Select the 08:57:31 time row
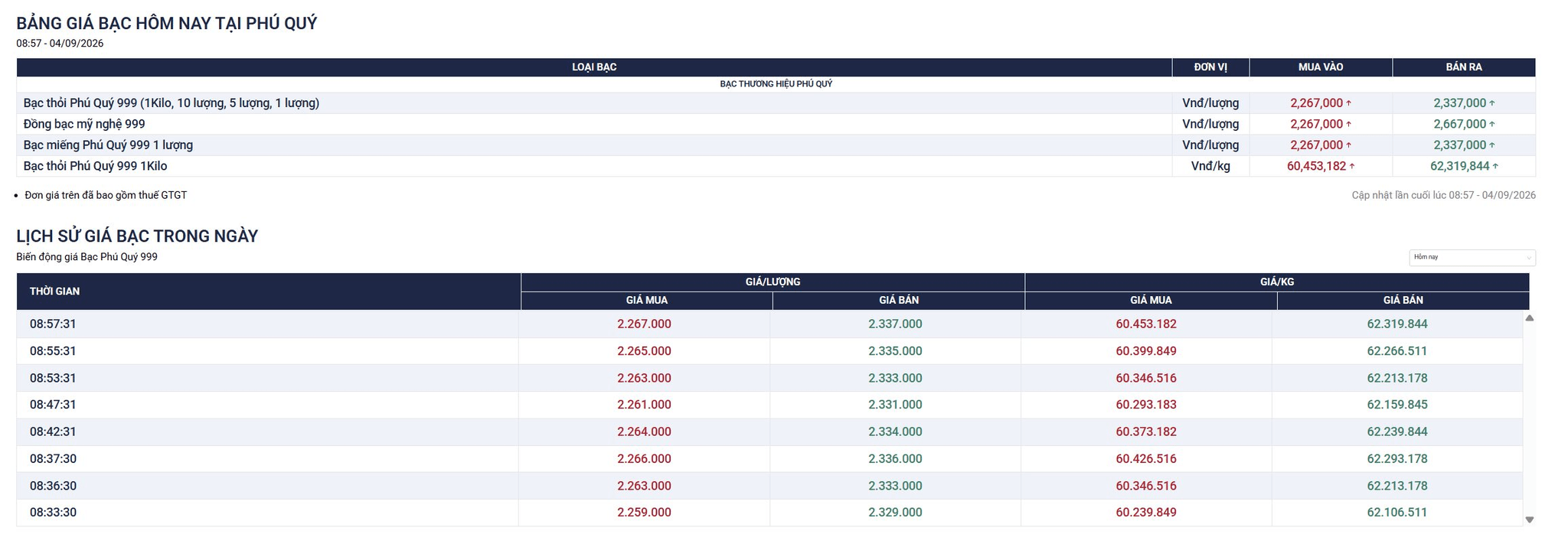Viewport: 1568px width, 547px height. click(769, 324)
